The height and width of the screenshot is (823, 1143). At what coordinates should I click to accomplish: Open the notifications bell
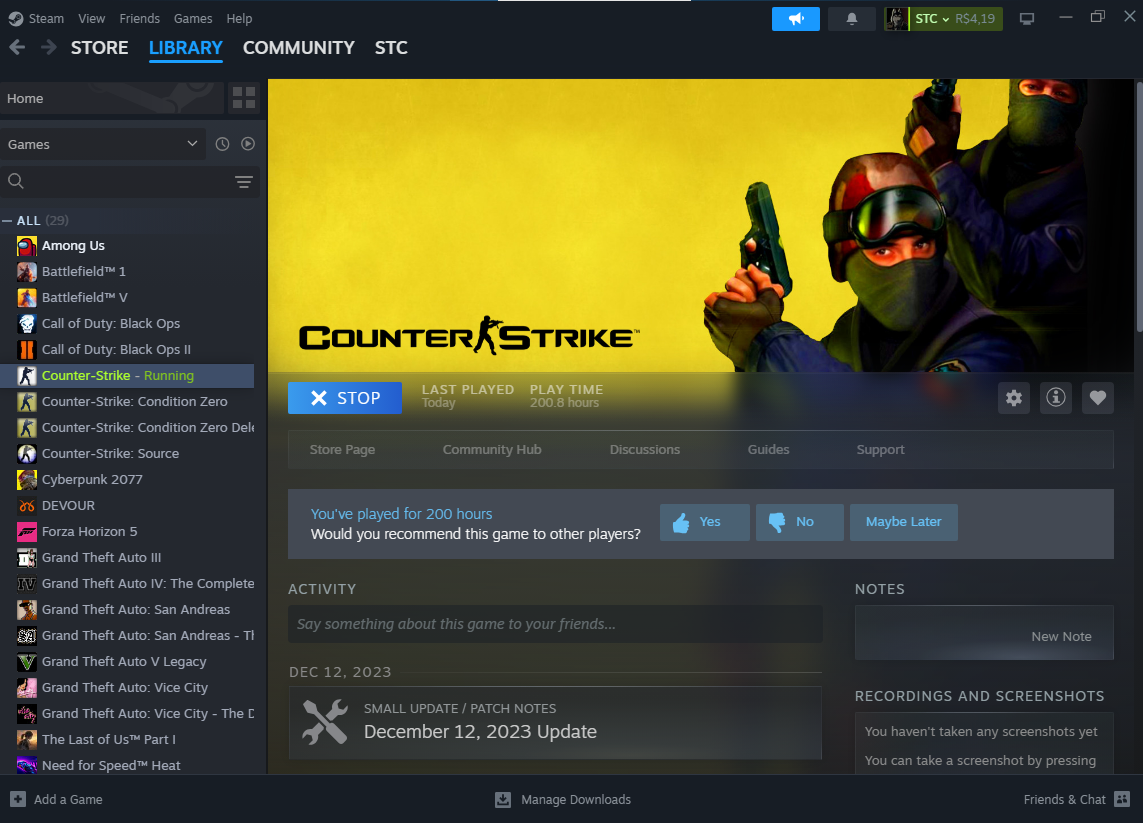point(852,19)
